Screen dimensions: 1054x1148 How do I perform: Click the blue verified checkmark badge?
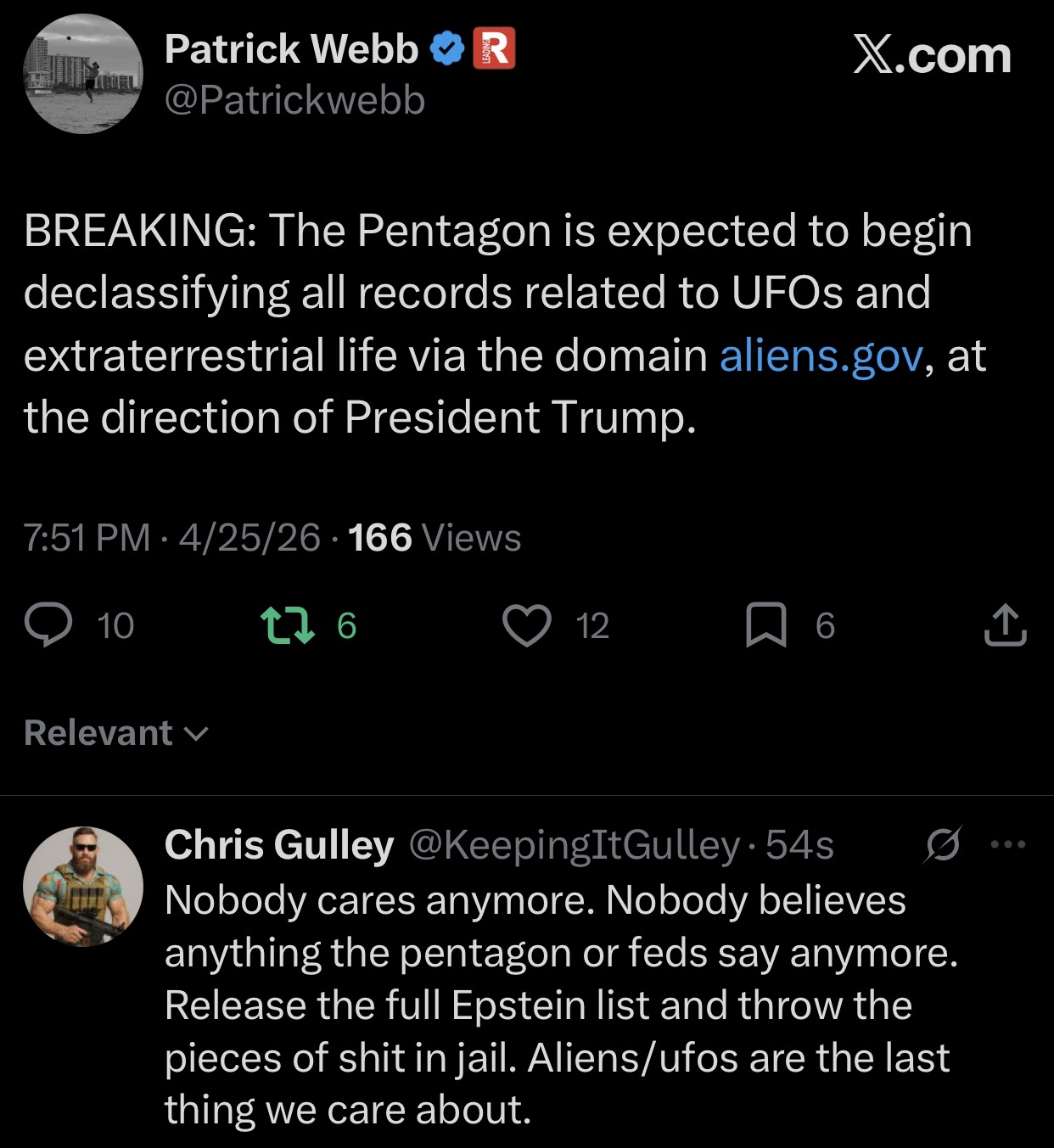pyautogui.click(x=447, y=49)
